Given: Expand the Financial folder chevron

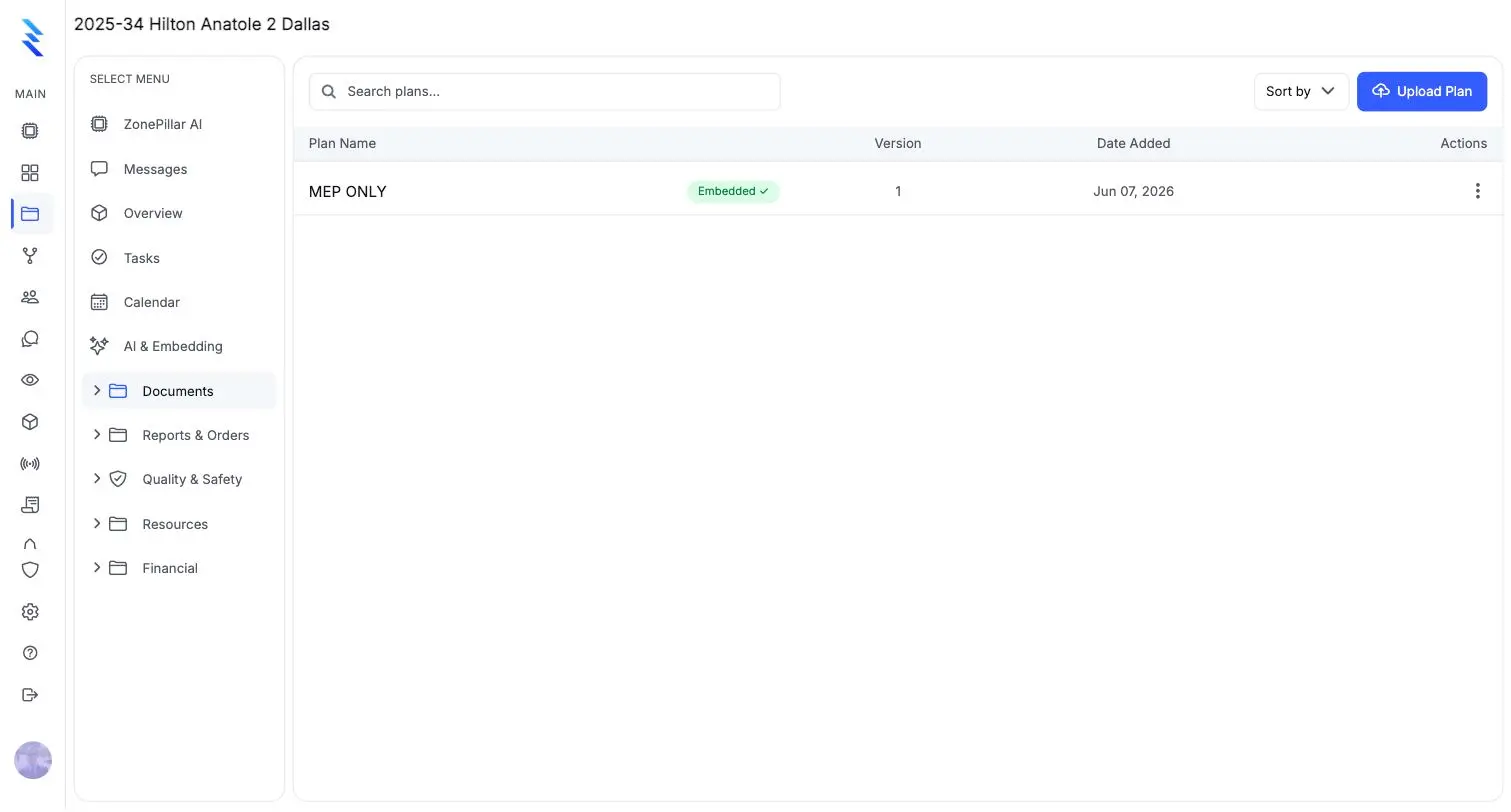Looking at the screenshot, I should (97, 568).
